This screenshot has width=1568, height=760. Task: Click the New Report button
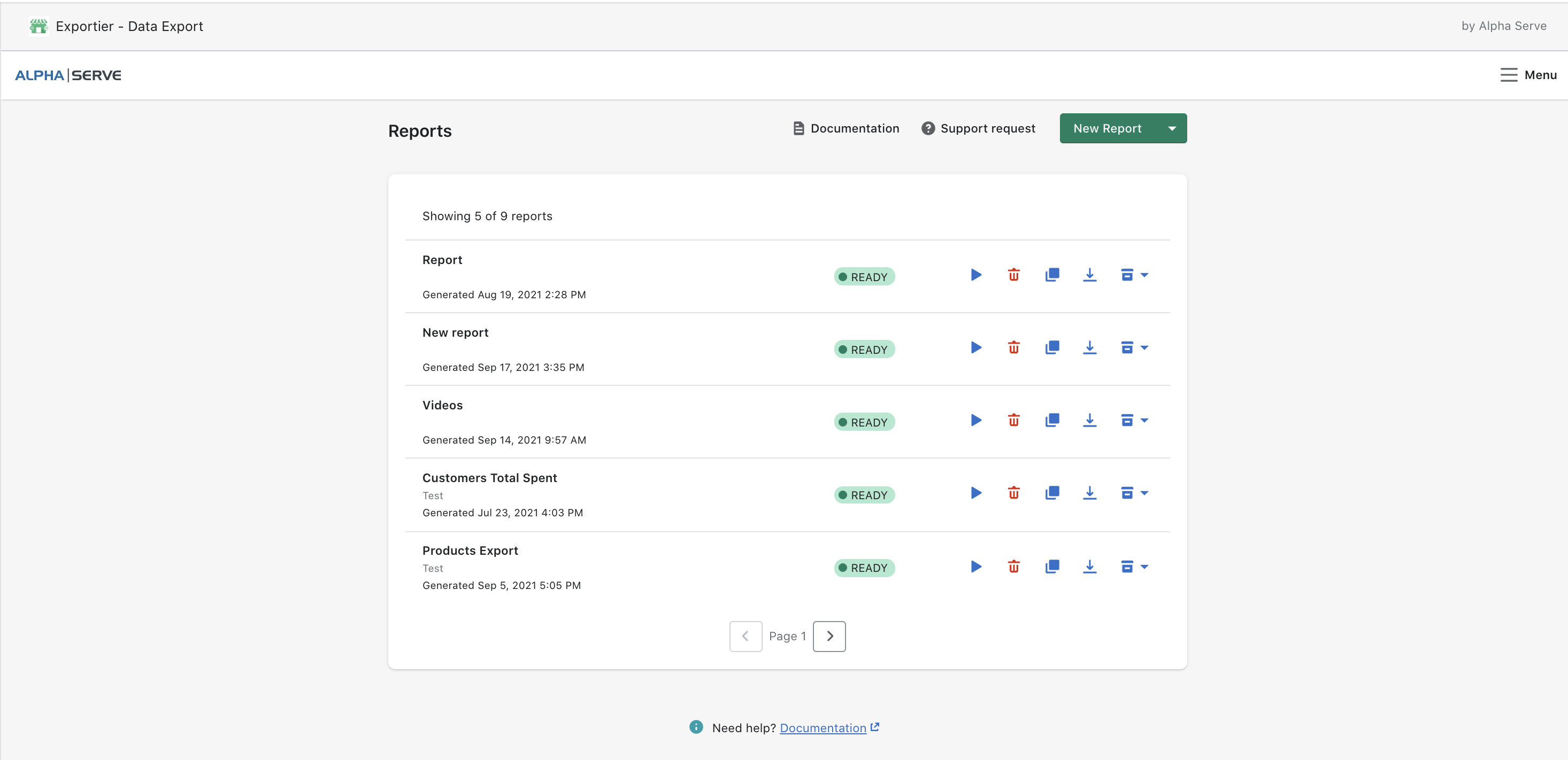(x=1107, y=128)
